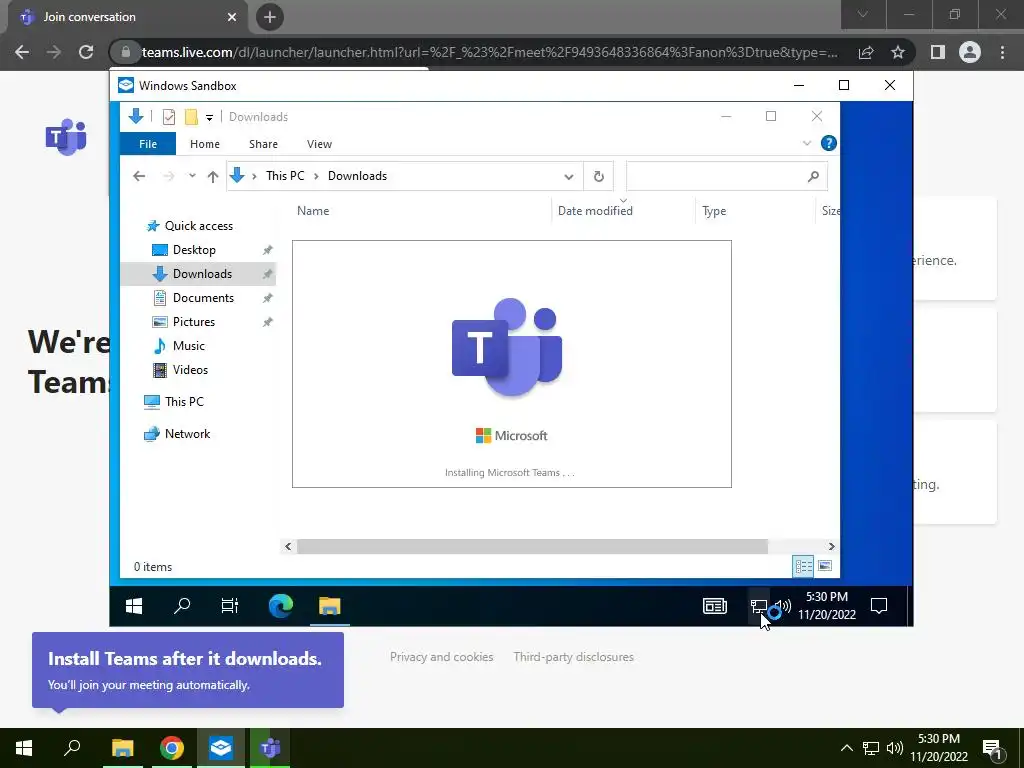
Task: Click the explorer Help question mark icon
Action: pos(828,143)
